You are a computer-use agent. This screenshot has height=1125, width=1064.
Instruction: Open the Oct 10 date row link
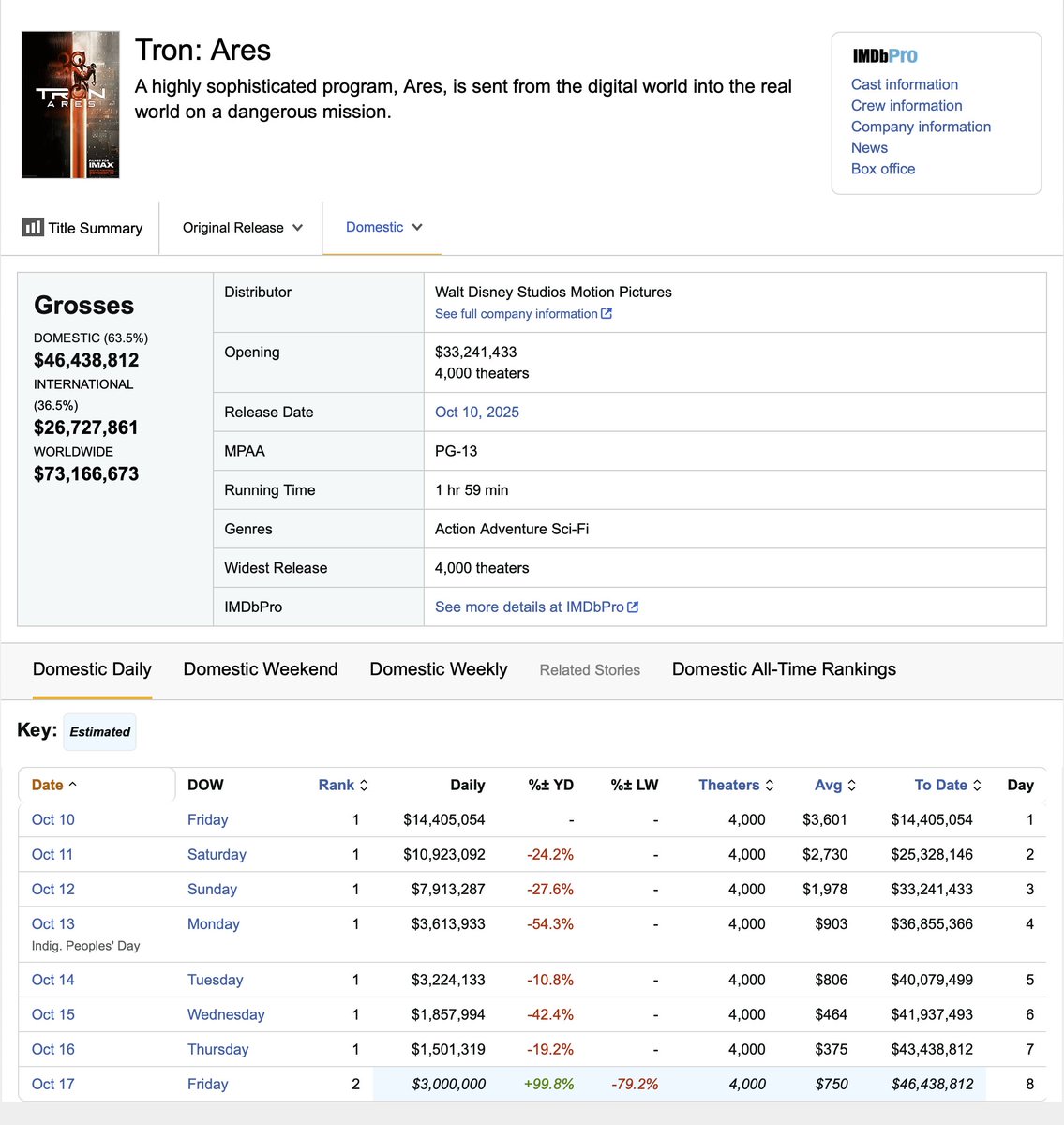click(53, 819)
